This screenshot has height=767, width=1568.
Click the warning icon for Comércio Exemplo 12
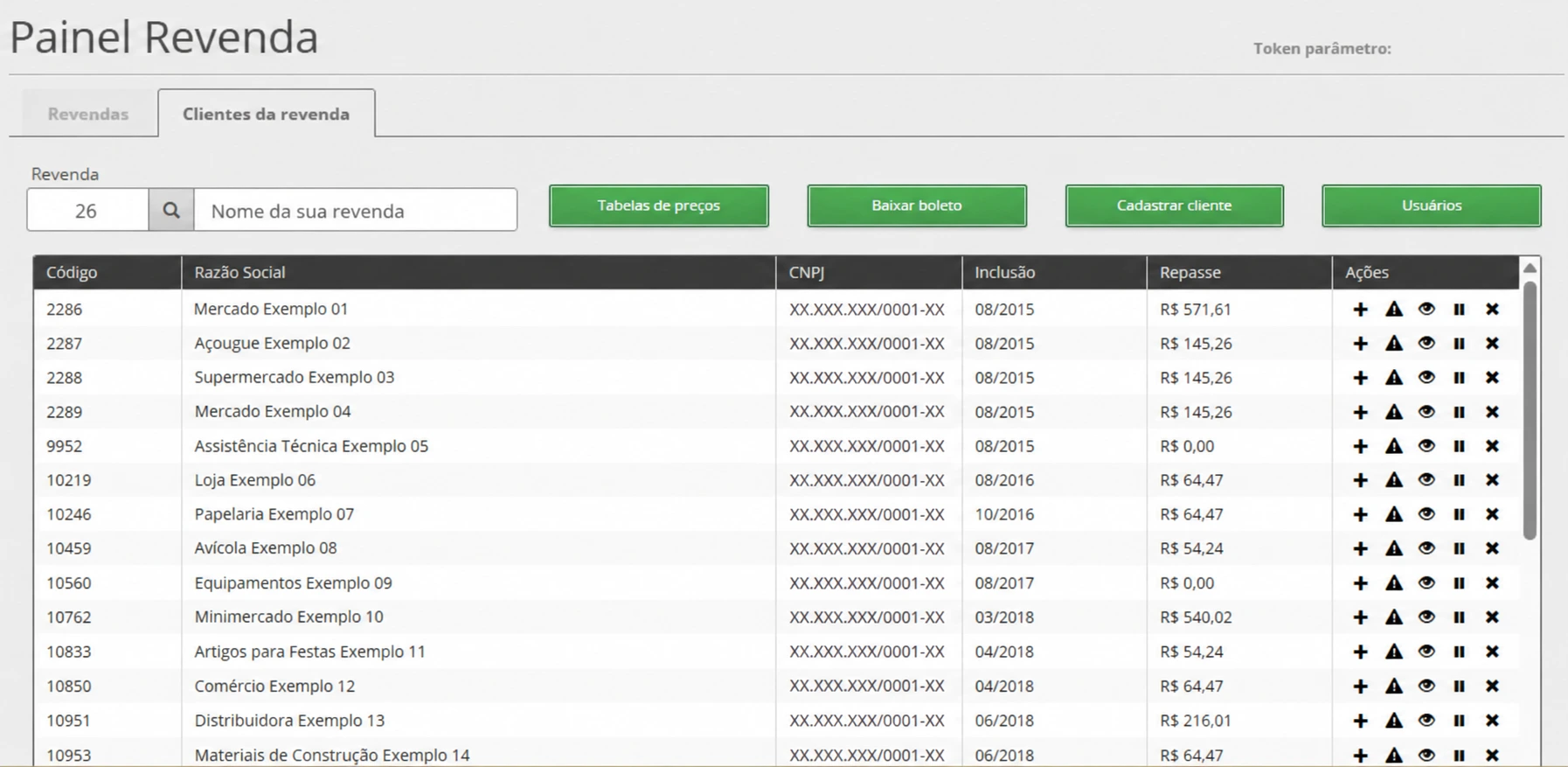[1394, 687]
